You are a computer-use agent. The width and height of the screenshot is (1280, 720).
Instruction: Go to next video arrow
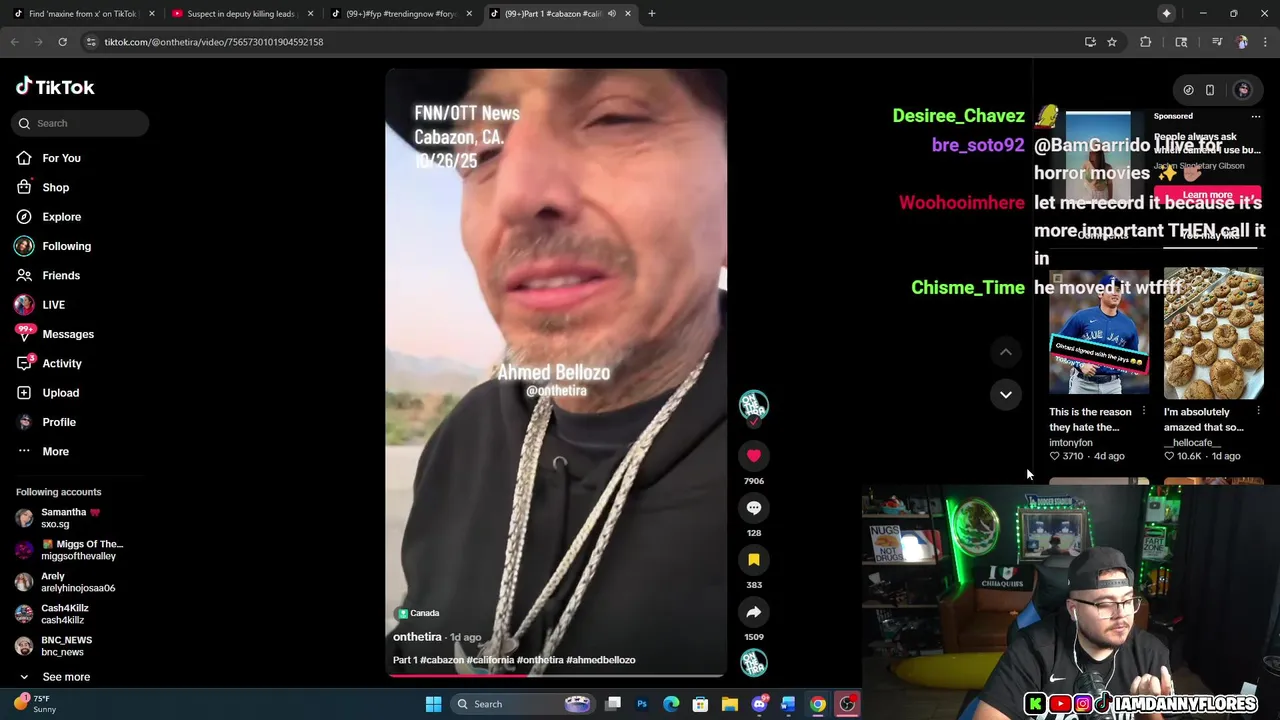point(1006,395)
